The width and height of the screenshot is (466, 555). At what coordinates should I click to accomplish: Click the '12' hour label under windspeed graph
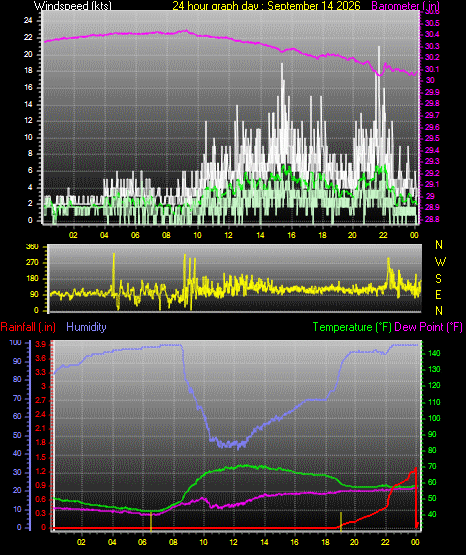[x=229, y=235]
